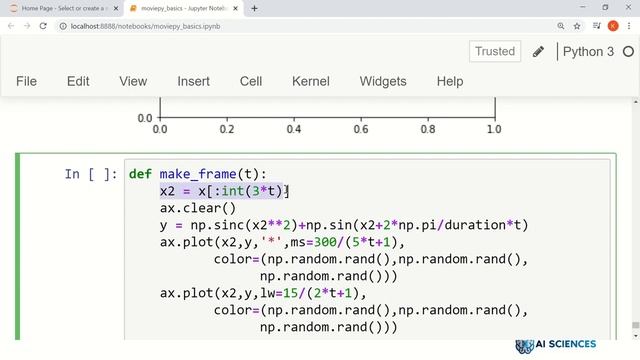Open the zoom magnifier icon
The width and height of the screenshot is (640, 360).
coord(561,26)
